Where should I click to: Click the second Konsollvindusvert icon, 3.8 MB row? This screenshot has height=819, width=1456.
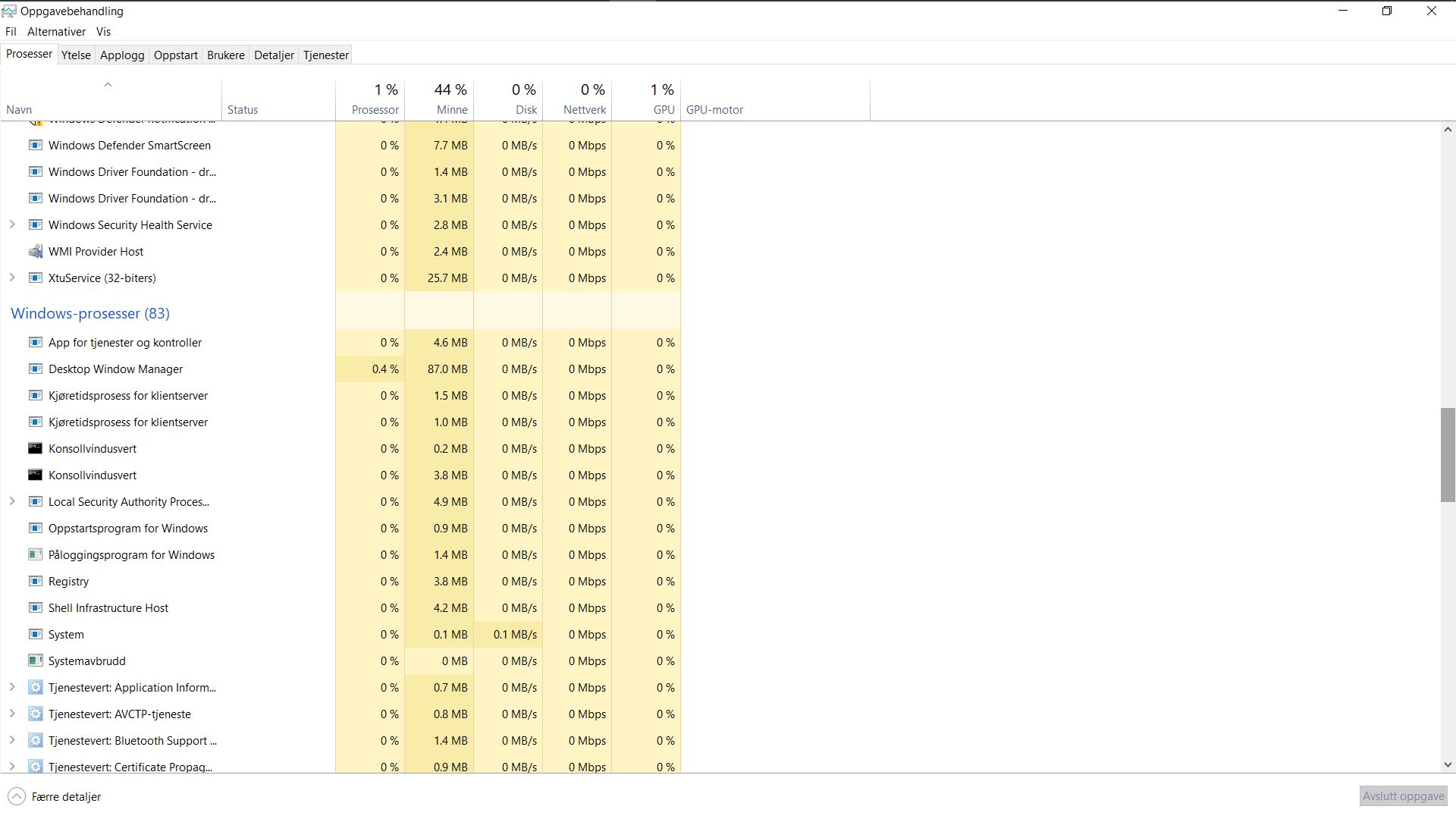click(x=35, y=475)
